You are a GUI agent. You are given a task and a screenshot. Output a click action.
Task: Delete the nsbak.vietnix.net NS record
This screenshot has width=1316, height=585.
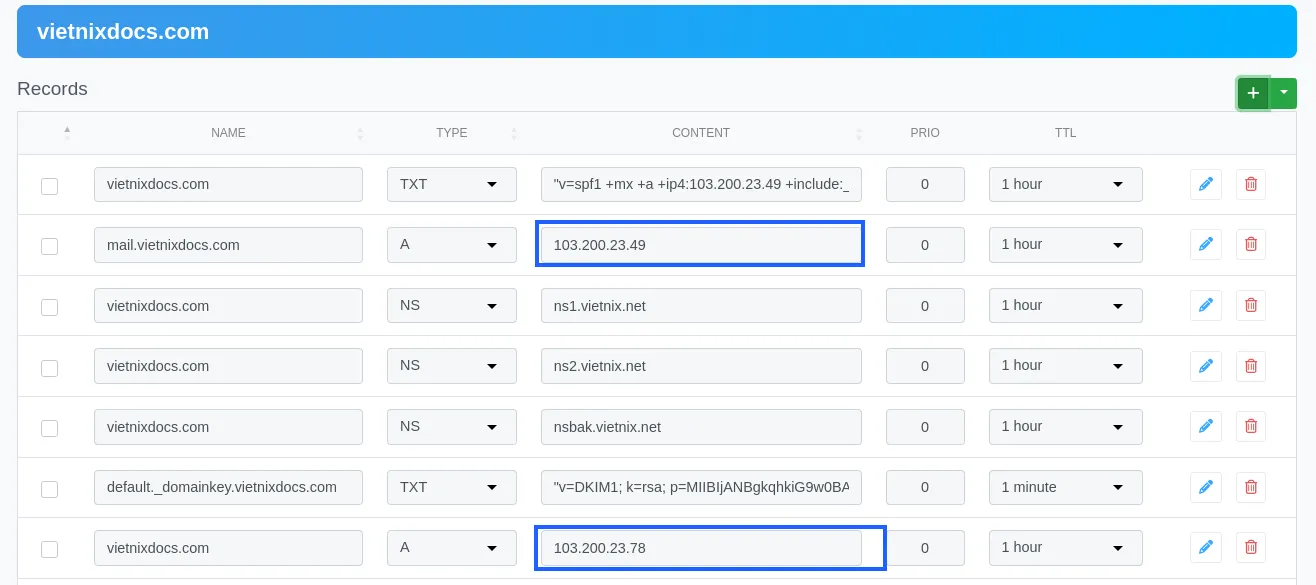point(1250,426)
